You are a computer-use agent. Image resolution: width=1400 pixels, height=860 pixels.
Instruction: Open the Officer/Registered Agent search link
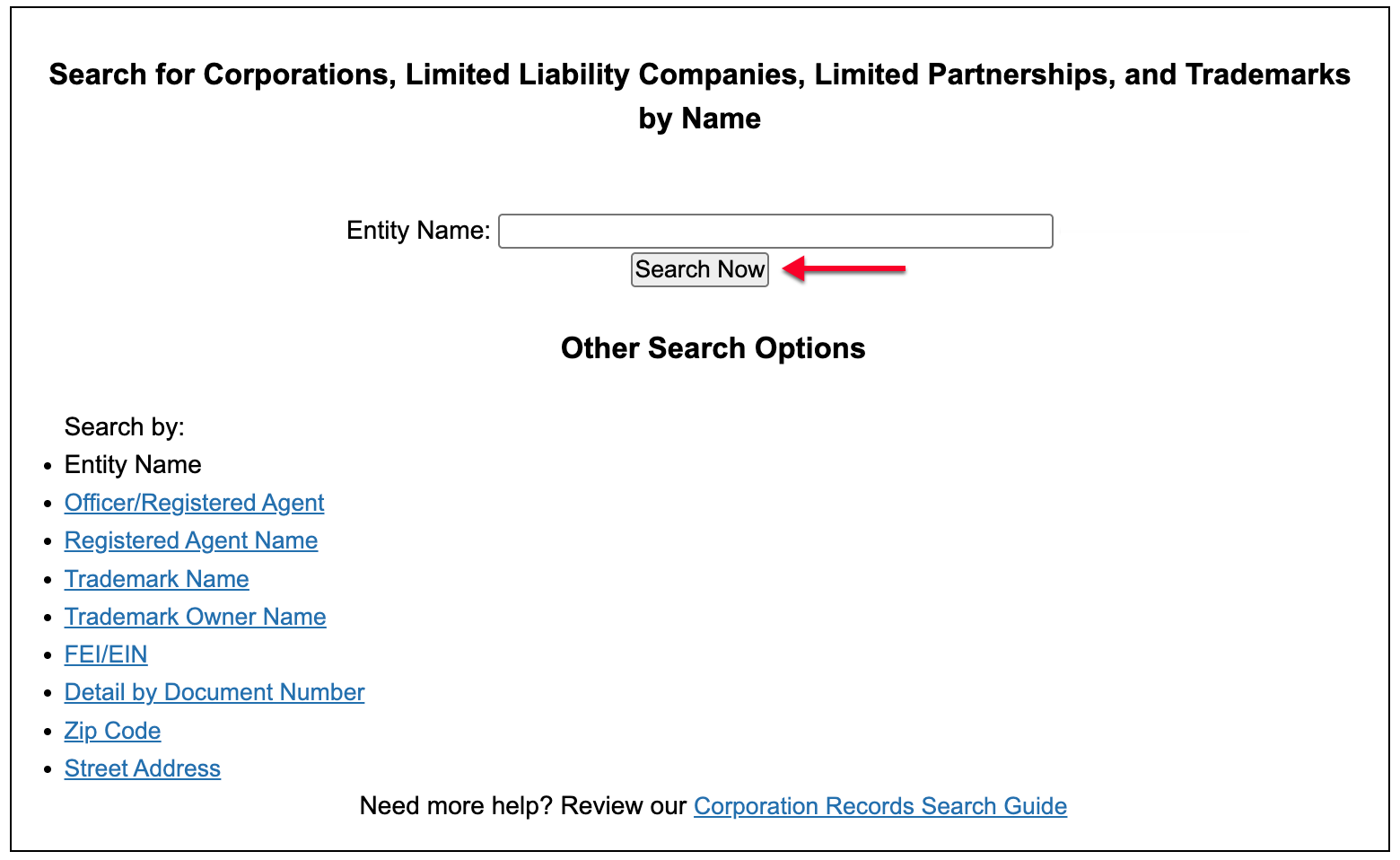coord(194,503)
